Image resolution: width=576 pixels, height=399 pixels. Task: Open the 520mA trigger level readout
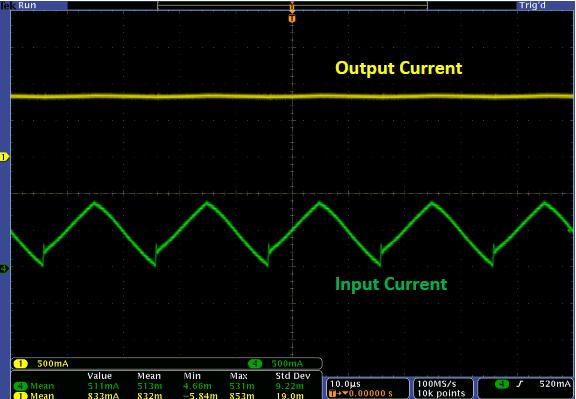(x=555, y=384)
